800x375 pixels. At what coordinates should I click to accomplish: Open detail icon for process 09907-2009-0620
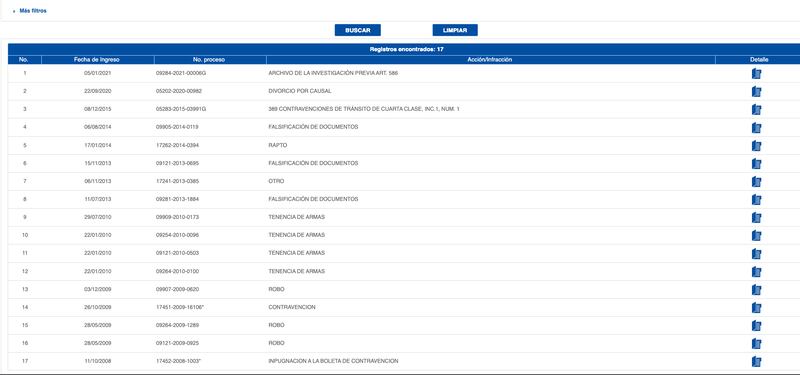[x=756, y=289]
